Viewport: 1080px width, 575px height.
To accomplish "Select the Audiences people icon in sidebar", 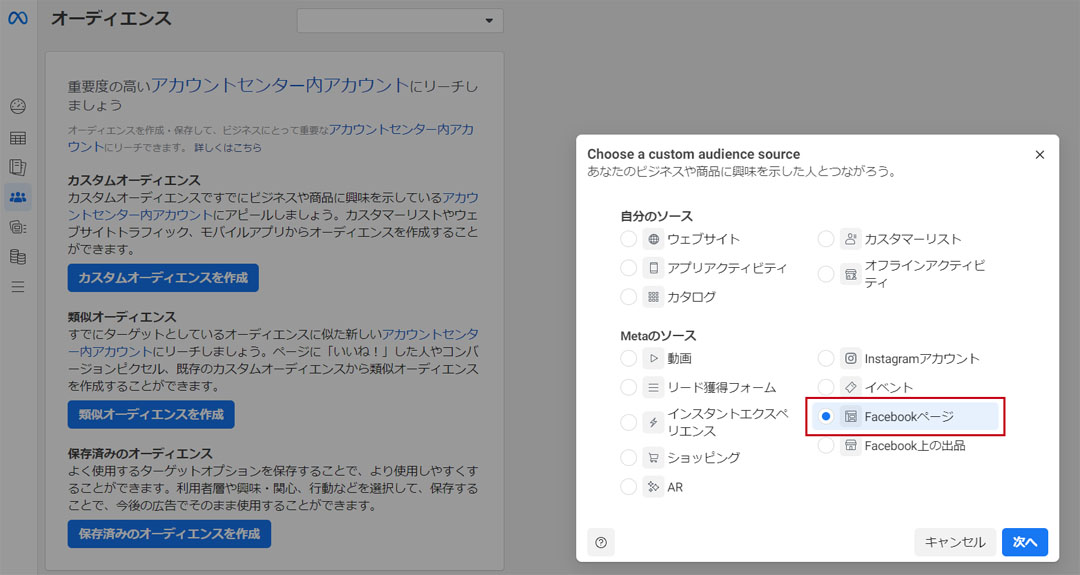I will tap(18, 197).
